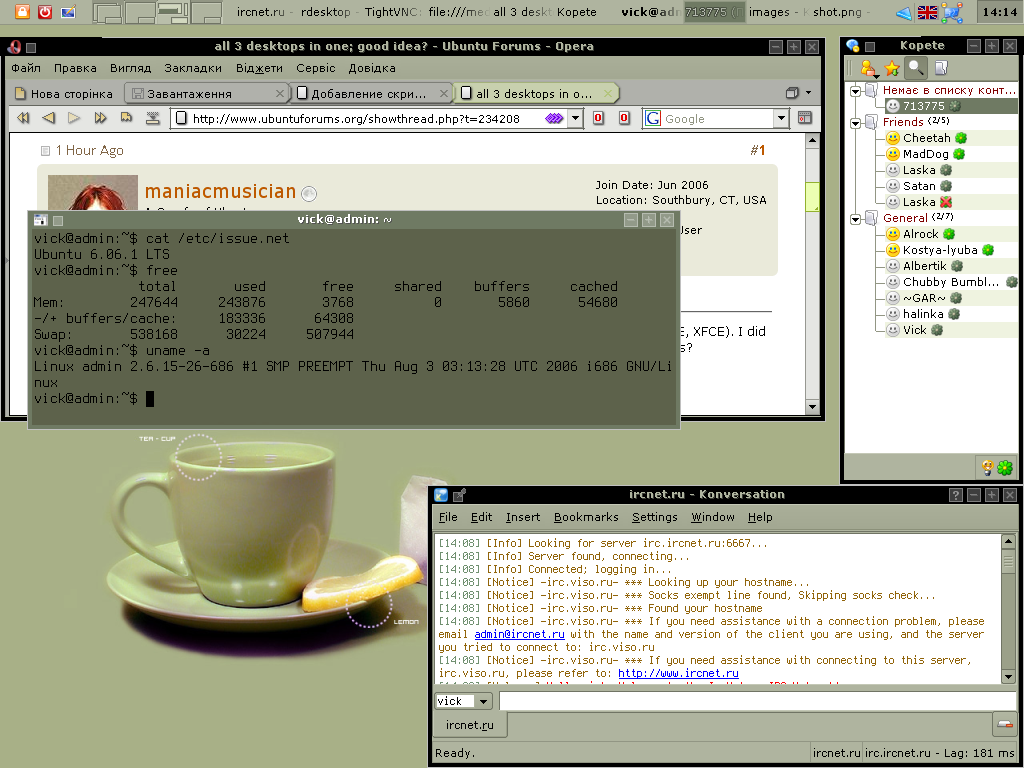The width and height of the screenshot is (1024, 768).
Task: Click the first red counter icon after address bar
Action: [x=598, y=118]
